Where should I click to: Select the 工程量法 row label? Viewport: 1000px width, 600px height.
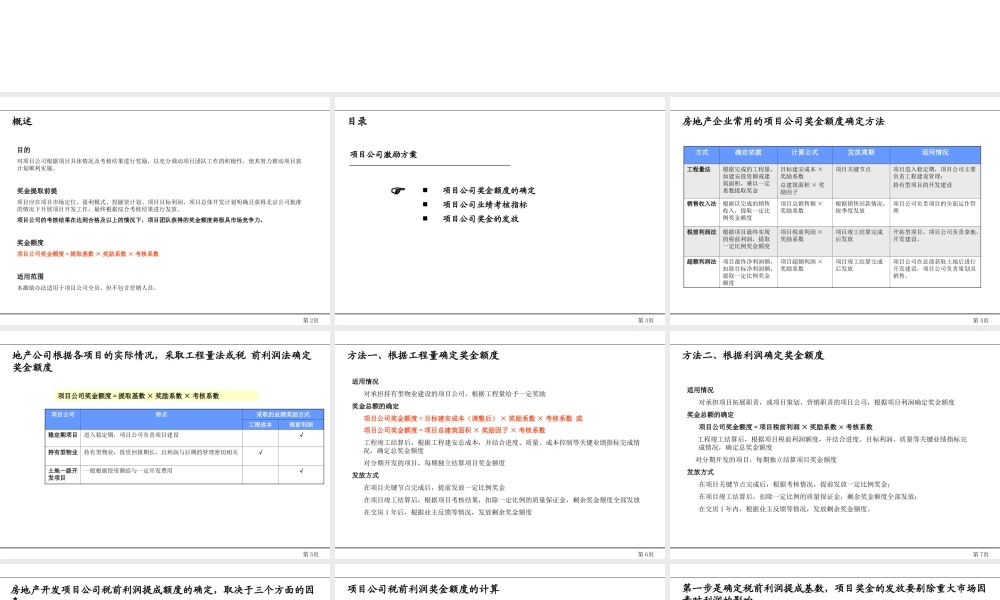pos(698,169)
